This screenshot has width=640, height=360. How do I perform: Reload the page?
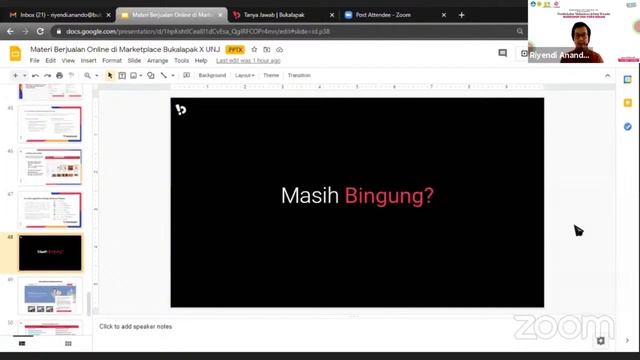(x=40, y=31)
